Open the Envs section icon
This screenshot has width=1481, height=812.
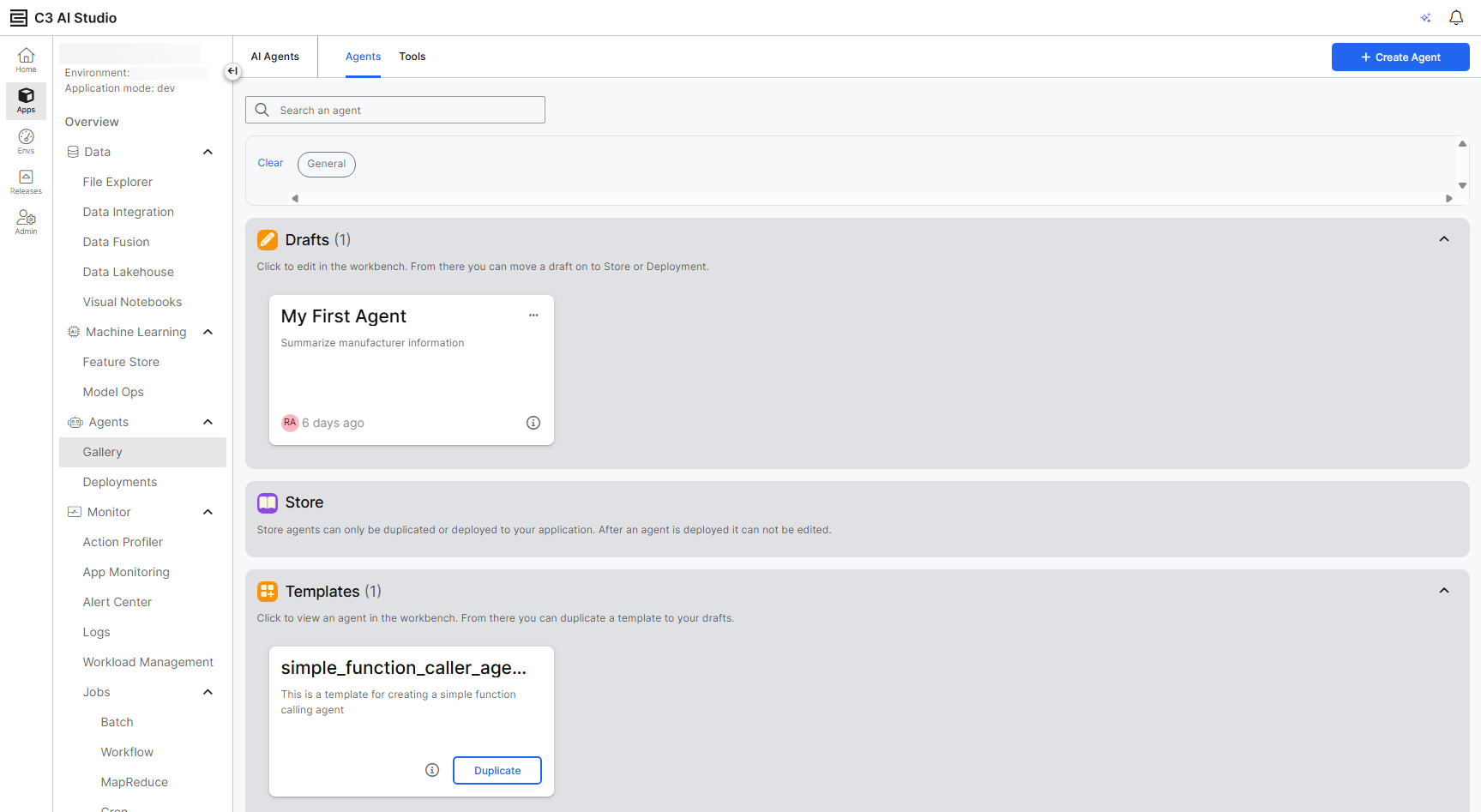(x=26, y=141)
